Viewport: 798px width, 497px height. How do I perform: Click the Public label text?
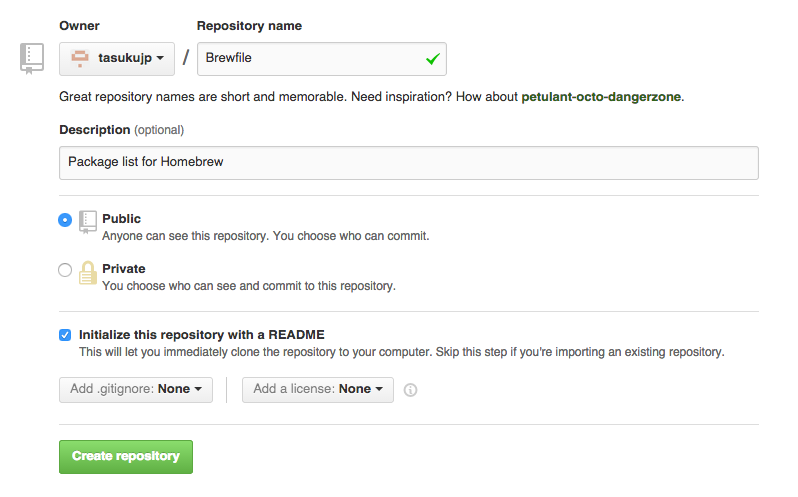[121, 219]
